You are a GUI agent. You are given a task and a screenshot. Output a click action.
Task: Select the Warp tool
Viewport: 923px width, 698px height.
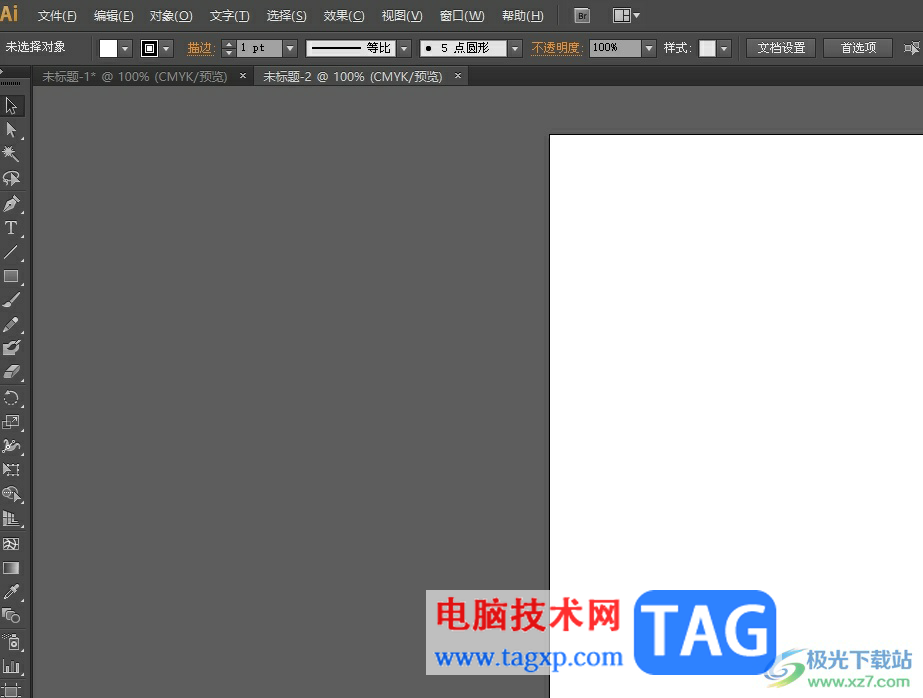pos(11,446)
